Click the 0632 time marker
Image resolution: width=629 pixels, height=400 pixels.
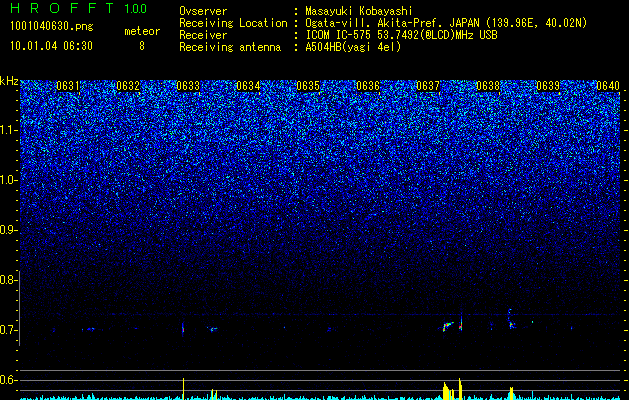(128, 86)
